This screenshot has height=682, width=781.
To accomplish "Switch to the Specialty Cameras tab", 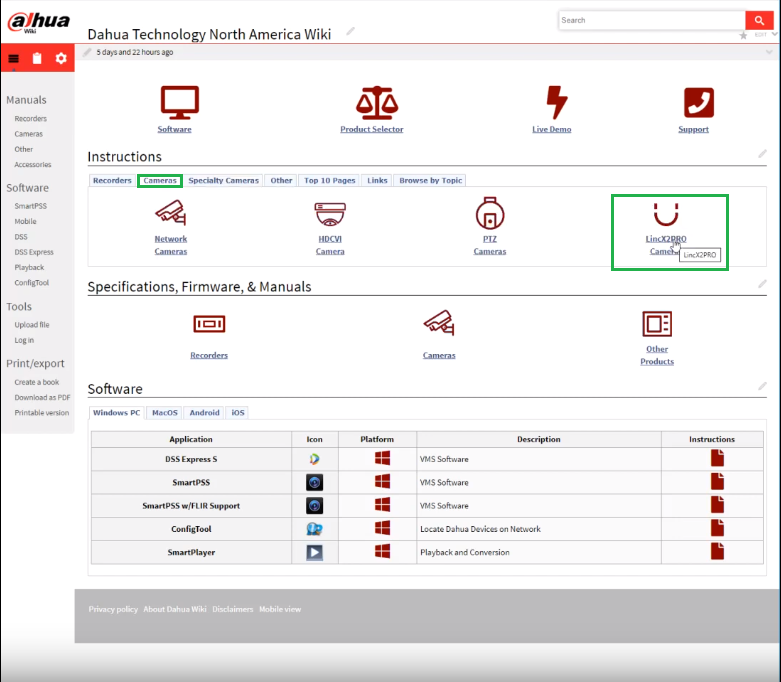I will pos(223,181).
